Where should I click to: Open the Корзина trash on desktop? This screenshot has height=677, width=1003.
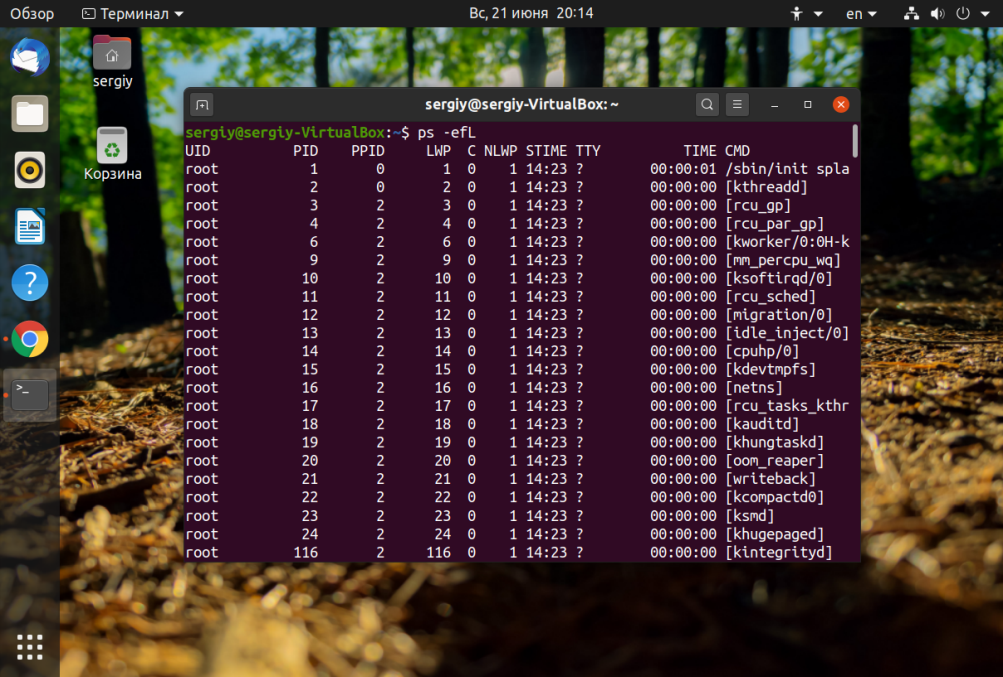[x=112, y=154]
